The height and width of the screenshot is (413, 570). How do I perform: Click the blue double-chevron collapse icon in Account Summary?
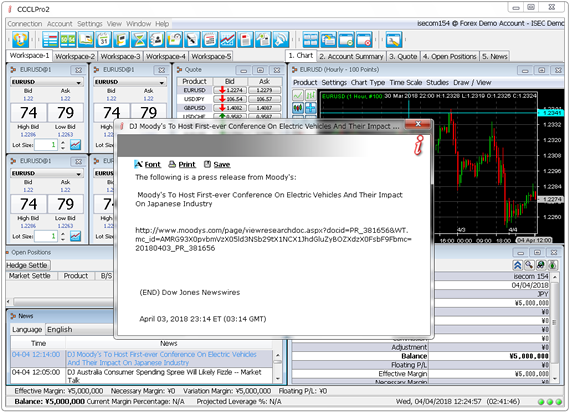(517, 265)
